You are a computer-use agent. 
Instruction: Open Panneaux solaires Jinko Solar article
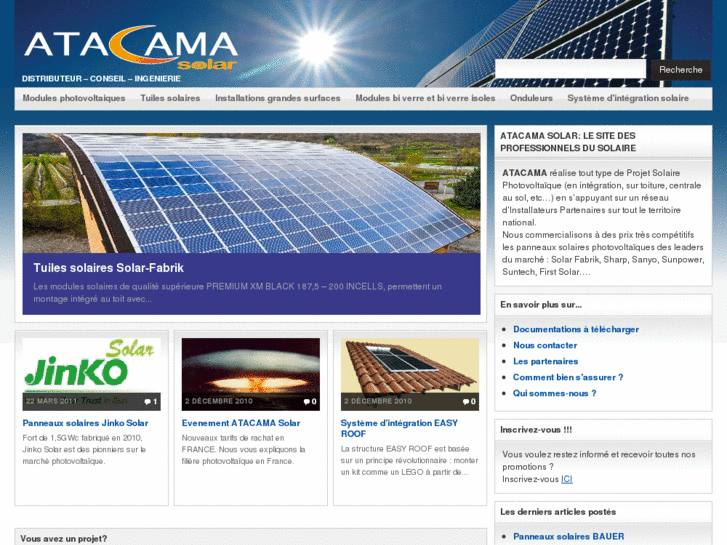coord(85,423)
